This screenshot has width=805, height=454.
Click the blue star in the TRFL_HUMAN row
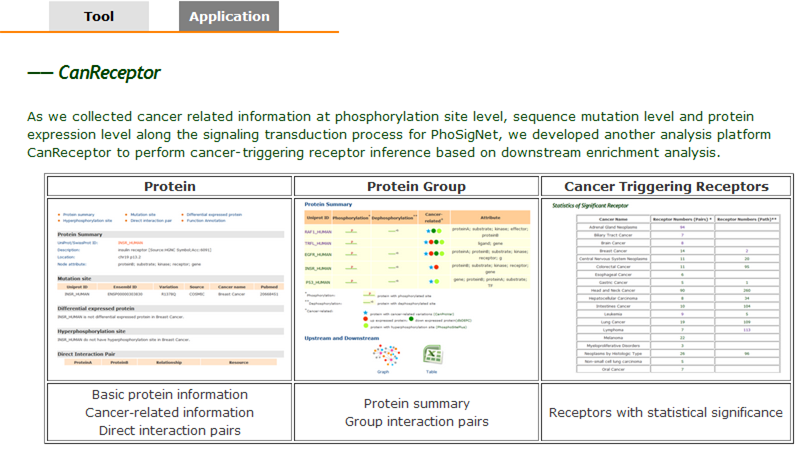point(426,242)
